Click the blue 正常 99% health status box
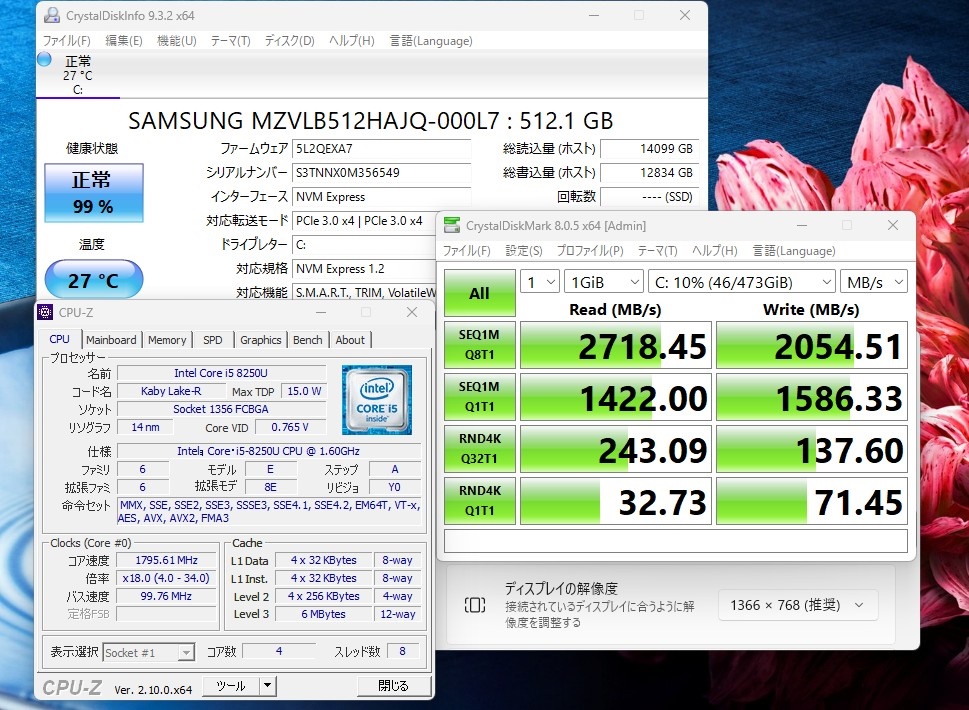969x710 pixels. tap(94, 193)
